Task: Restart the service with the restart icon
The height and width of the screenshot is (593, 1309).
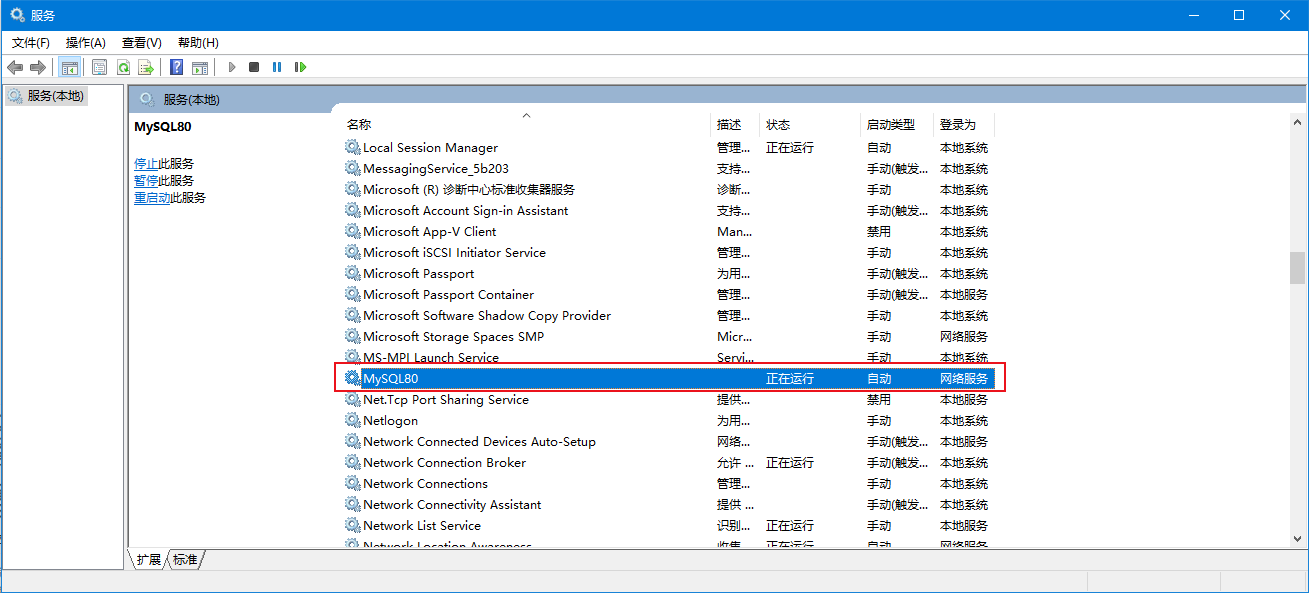Action: (x=300, y=67)
